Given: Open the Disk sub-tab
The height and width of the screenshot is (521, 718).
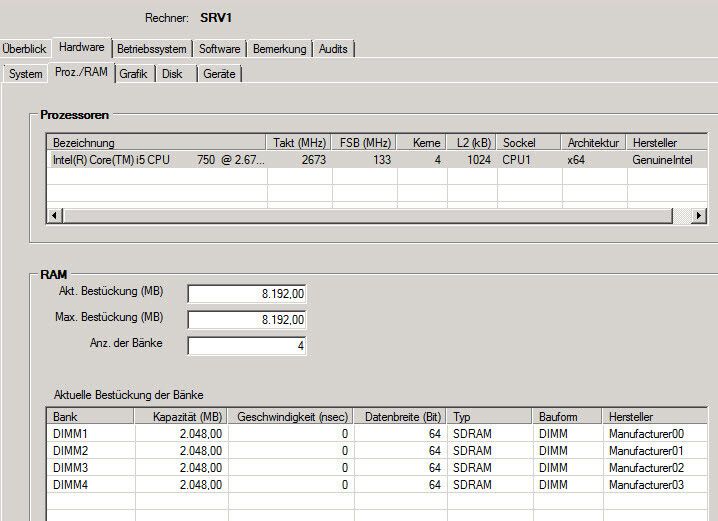Looking at the screenshot, I should pos(173,74).
